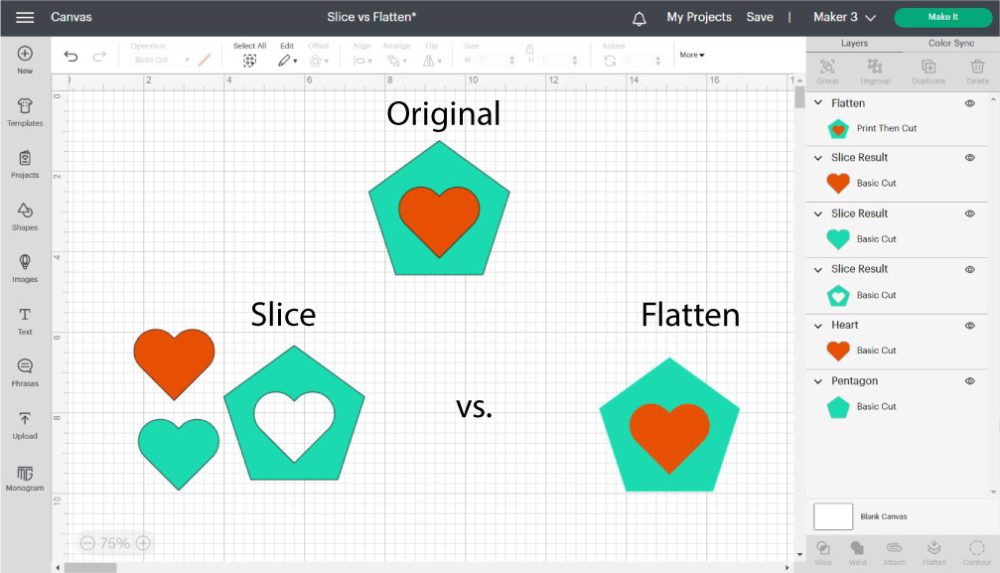Open the Maker 3 machine dropdown
Viewport: 1000px width, 573px height.
[844, 17]
